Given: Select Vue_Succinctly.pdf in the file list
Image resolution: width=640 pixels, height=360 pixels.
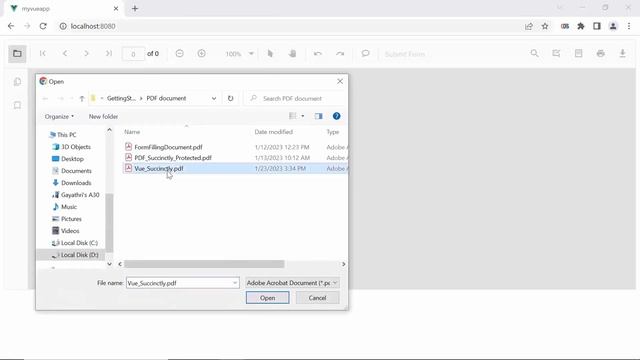Looking at the screenshot, I should pyautogui.click(x=235, y=168).
